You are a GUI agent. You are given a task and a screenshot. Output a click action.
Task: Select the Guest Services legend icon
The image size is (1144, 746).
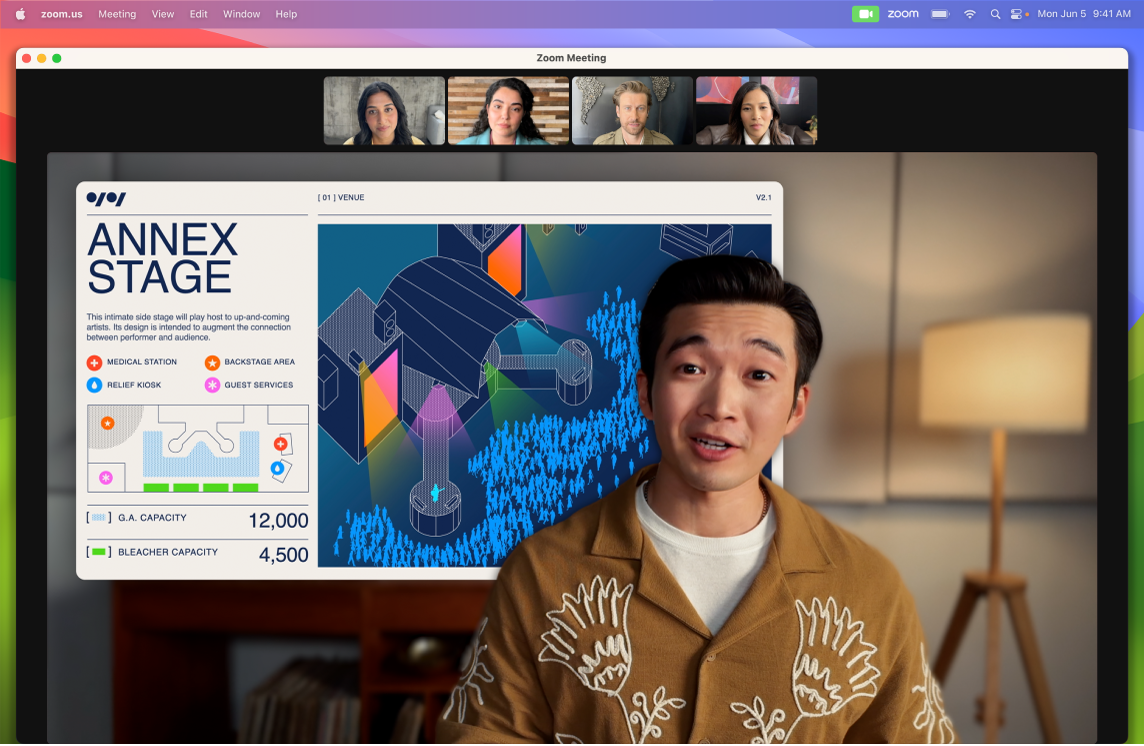(x=212, y=385)
